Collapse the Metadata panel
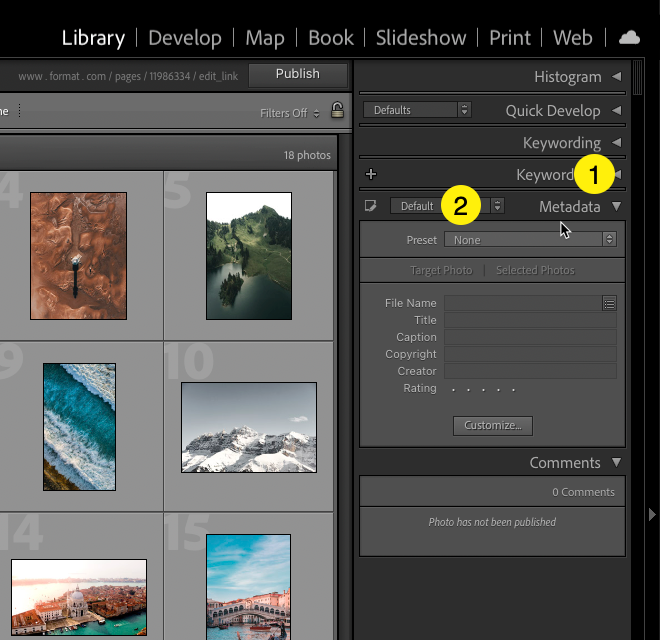This screenshot has width=660, height=640. [616, 207]
